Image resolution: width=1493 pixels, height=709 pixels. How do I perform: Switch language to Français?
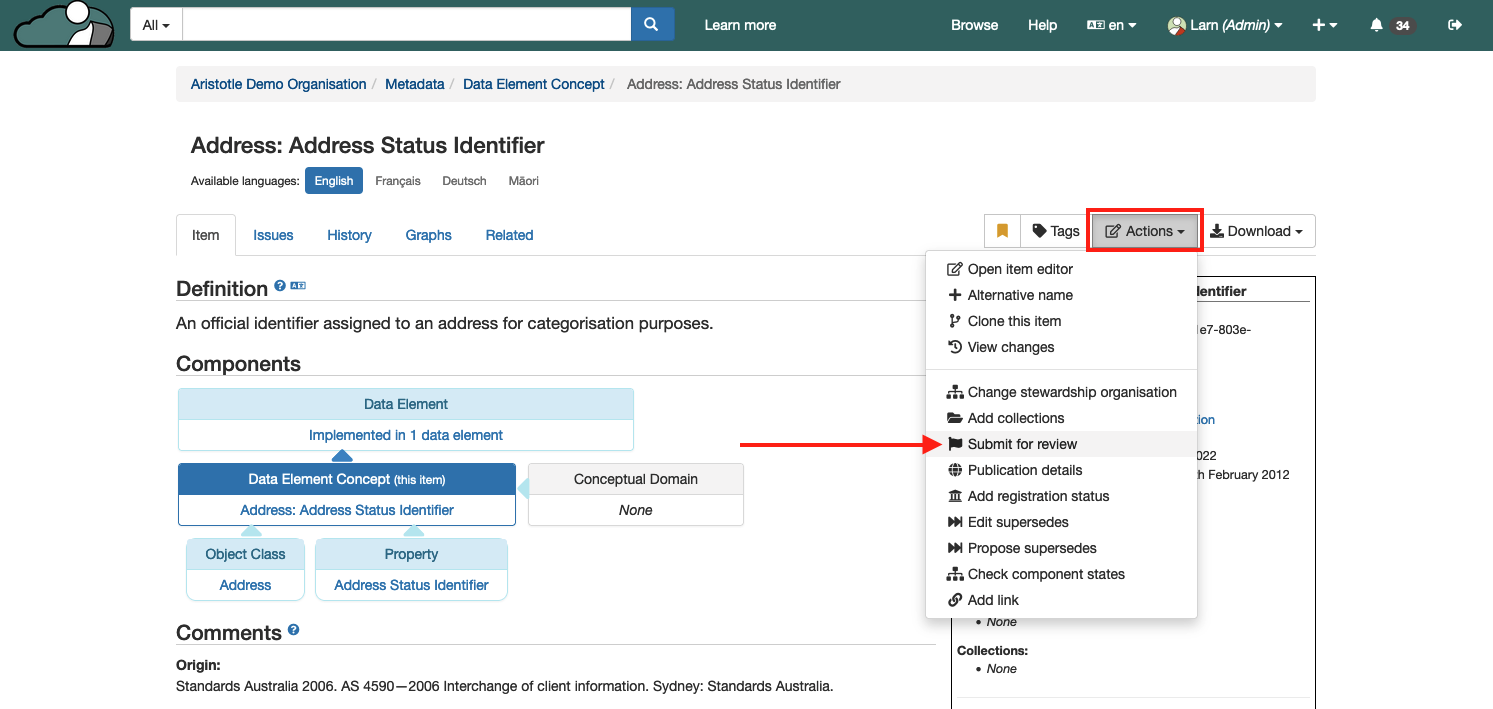pyautogui.click(x=398, y=181)
